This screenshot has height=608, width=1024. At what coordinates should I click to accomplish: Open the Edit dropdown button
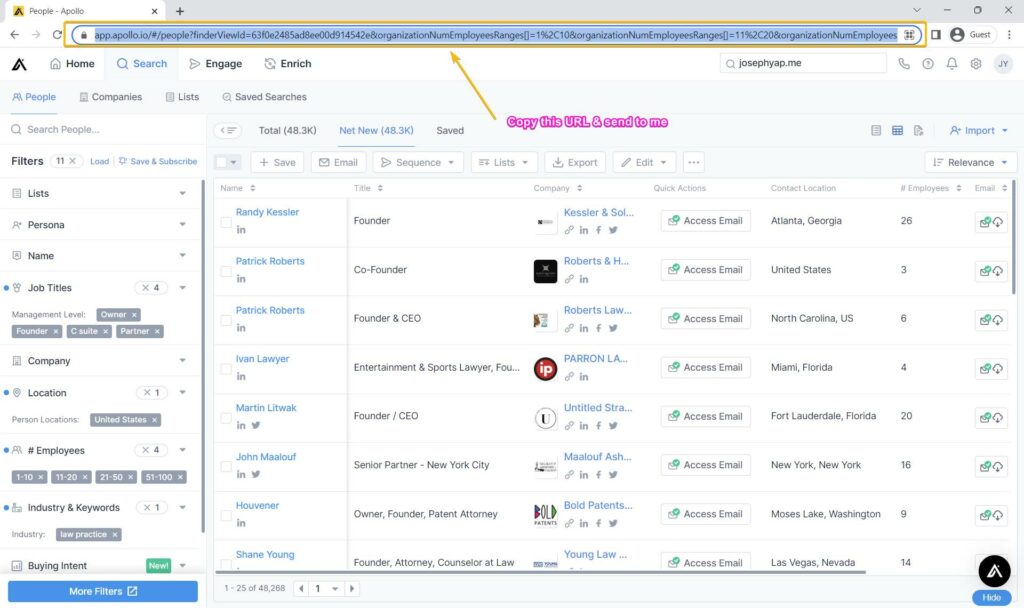644,163
